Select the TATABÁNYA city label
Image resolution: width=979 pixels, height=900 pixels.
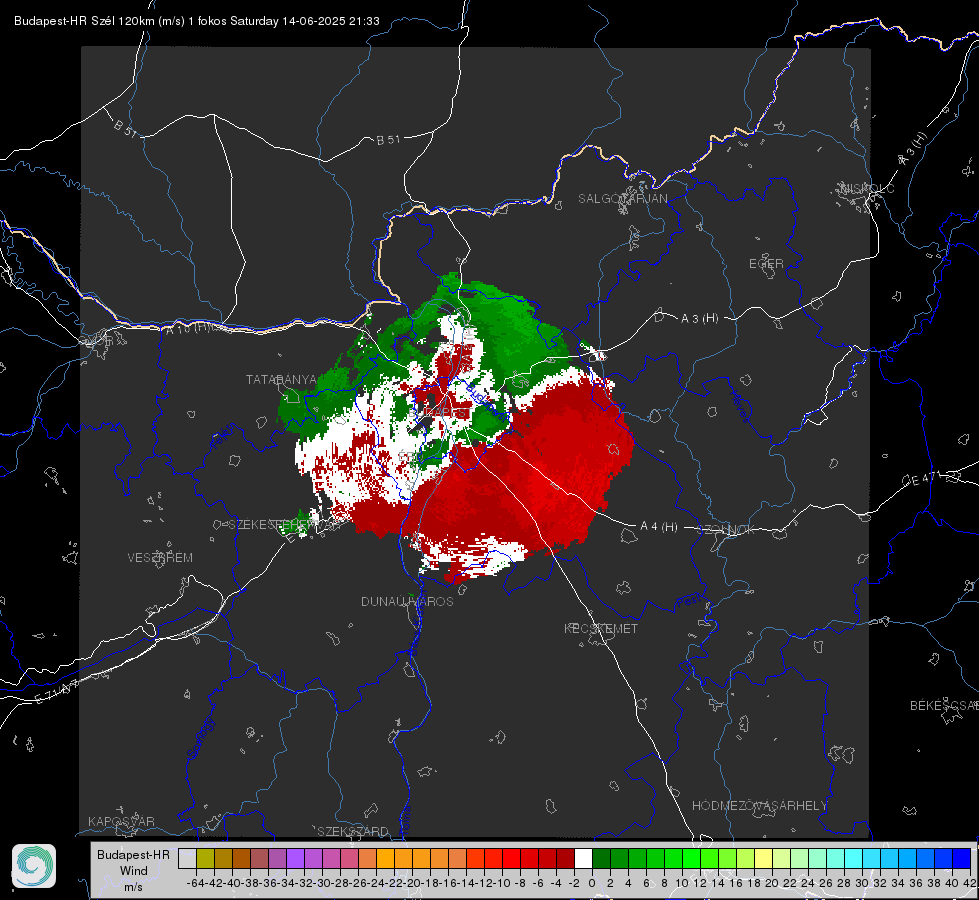(281, 379)
